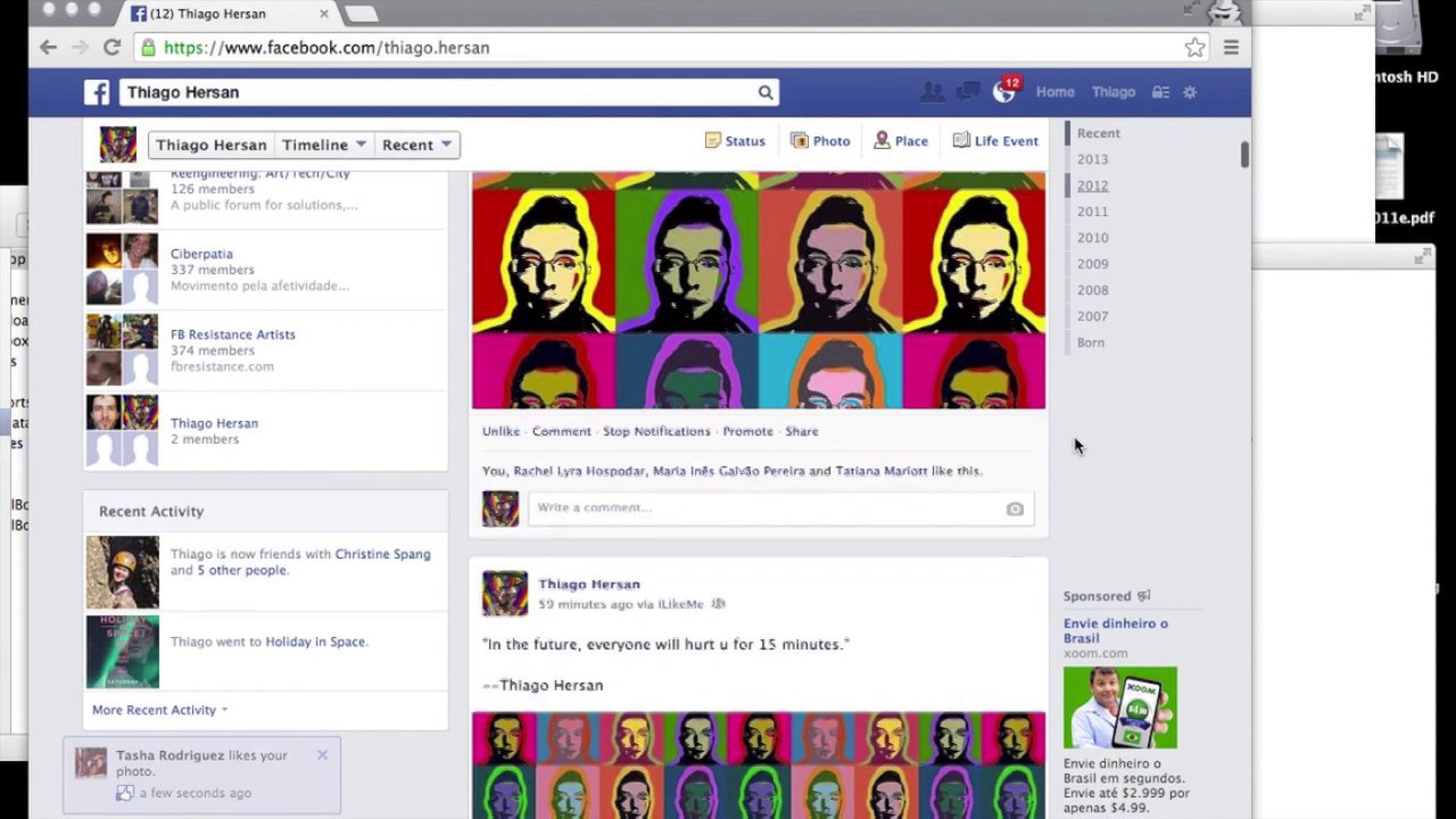This screenshot has width=1456, height=819.
Task: Click the Comment link under the photo
Action: coord(561,431)
